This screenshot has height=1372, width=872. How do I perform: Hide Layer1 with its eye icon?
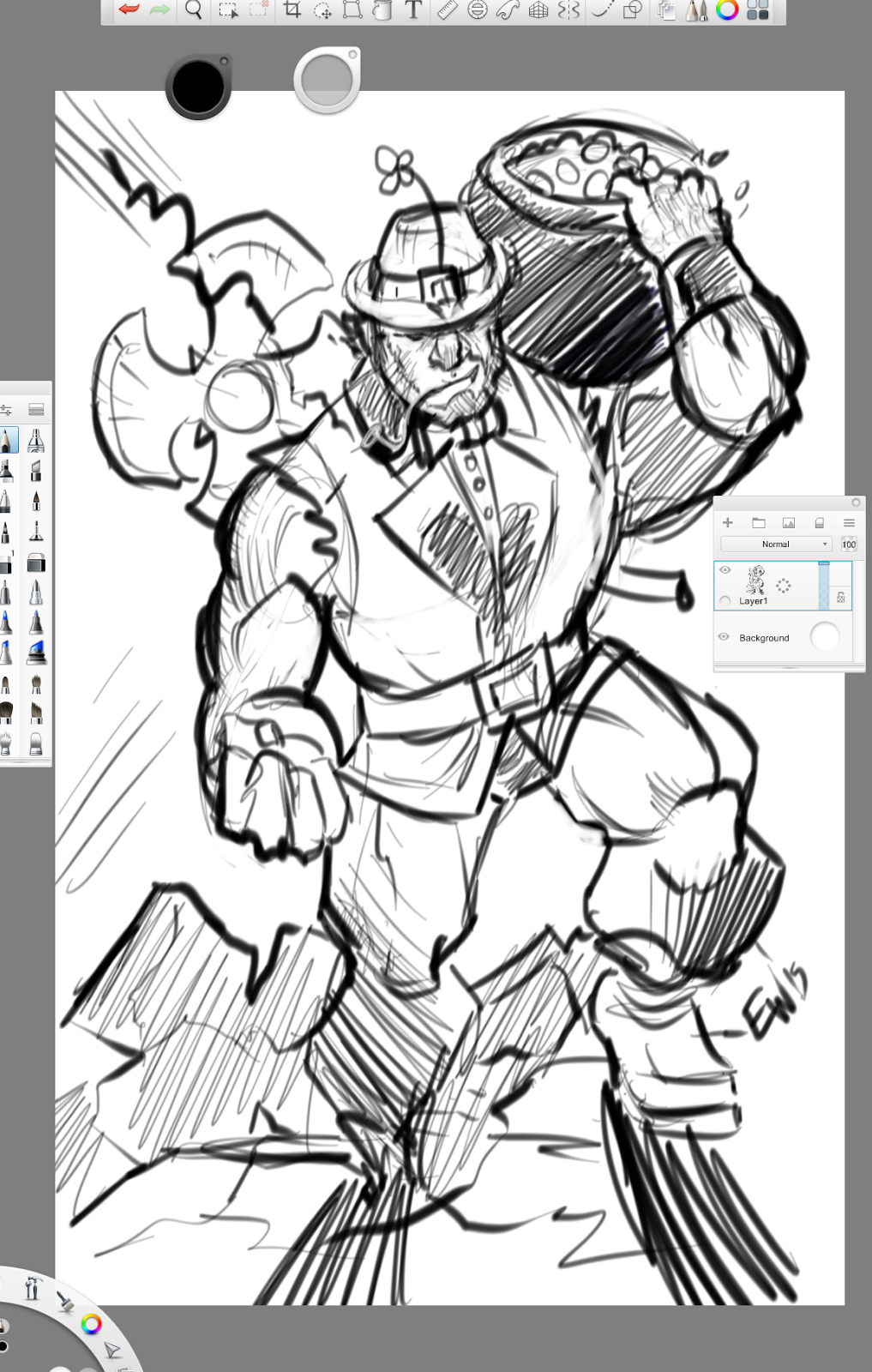coord(725,569)
